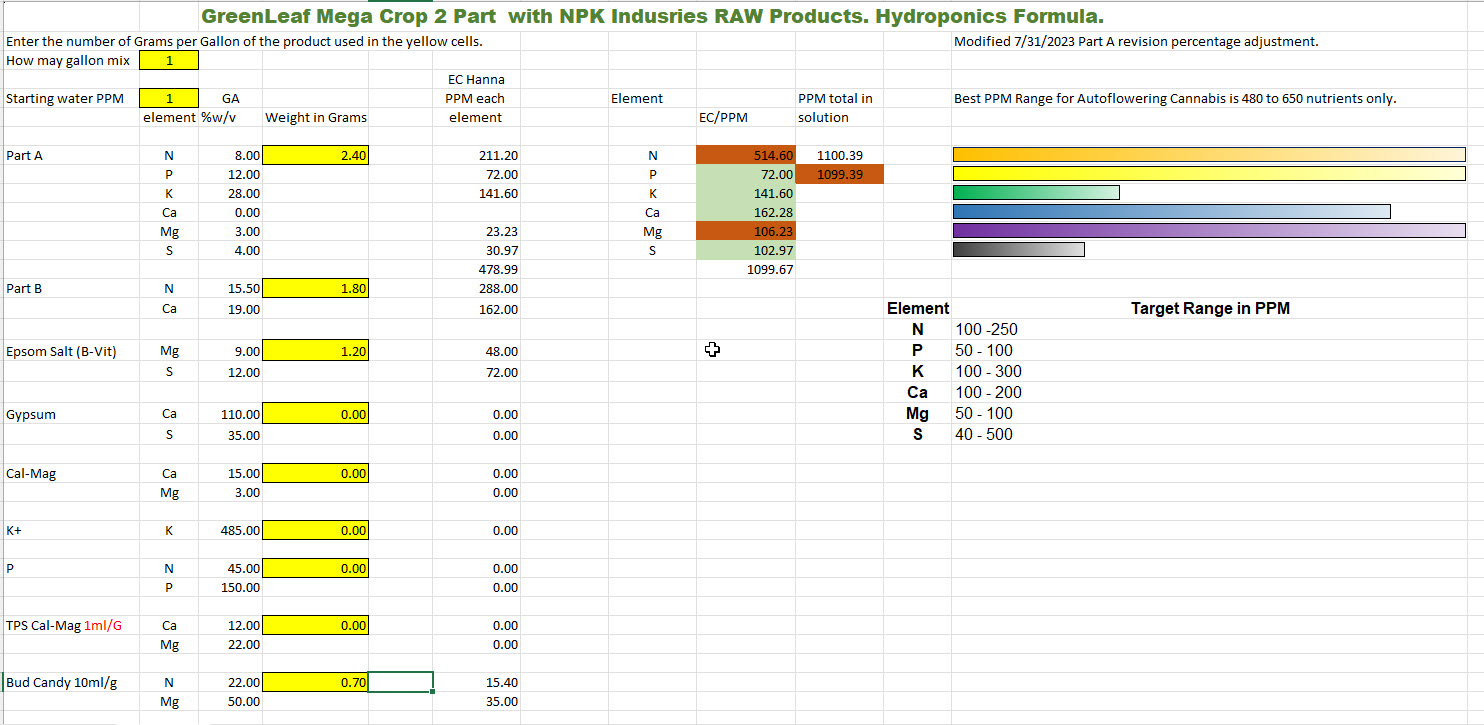Click the gray S data bar

[x=1018, y=249]
